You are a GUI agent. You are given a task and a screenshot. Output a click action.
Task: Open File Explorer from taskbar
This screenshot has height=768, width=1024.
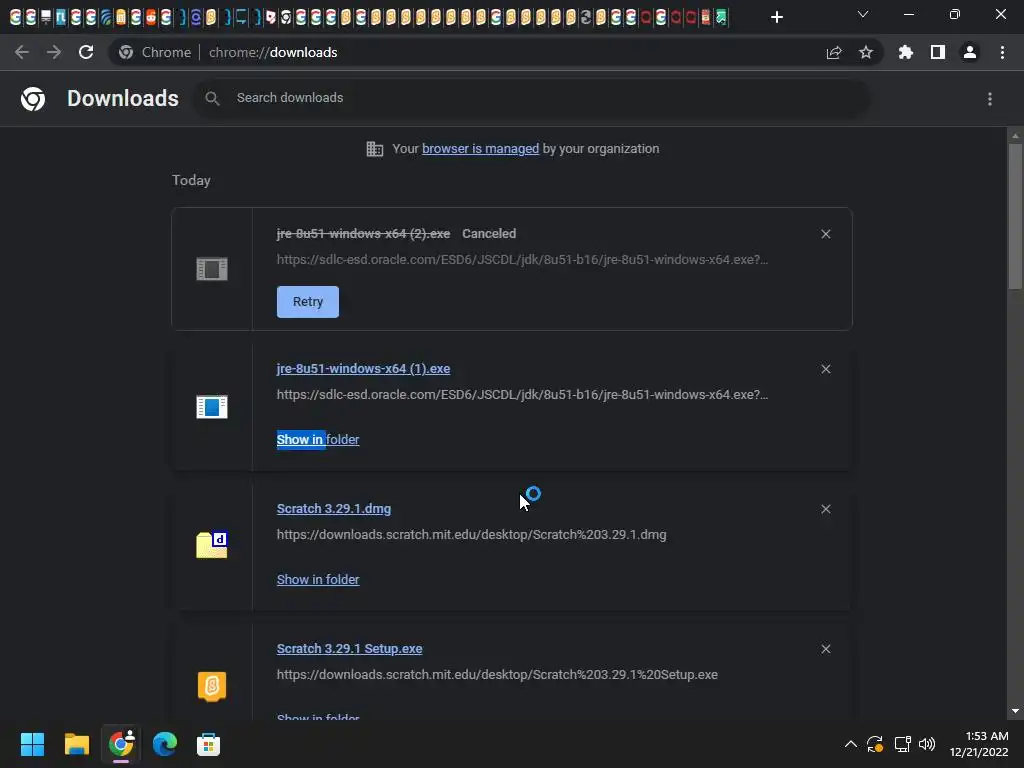pos(76,744)
